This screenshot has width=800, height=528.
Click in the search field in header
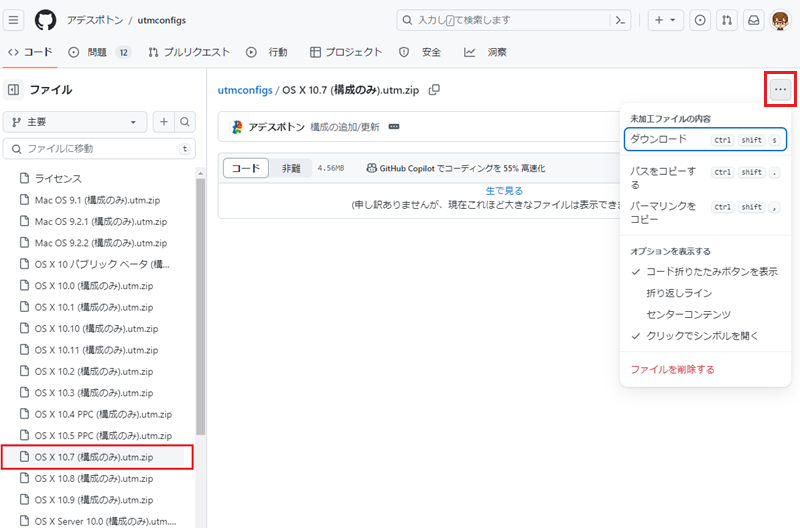pos(513,20)
